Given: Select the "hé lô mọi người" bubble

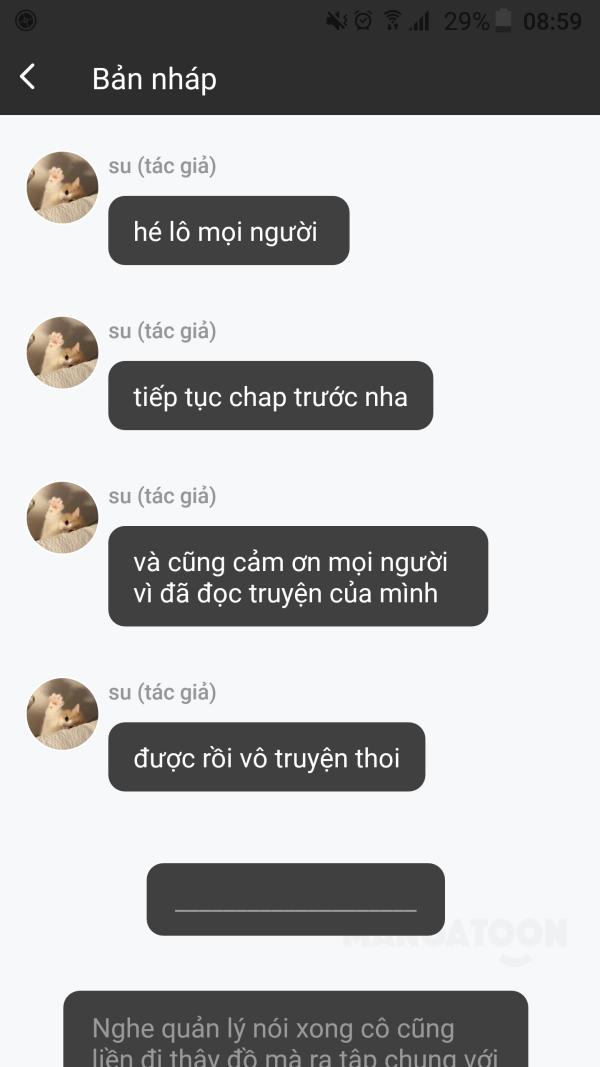Looking at the screenshot, I should coord(229,231).
